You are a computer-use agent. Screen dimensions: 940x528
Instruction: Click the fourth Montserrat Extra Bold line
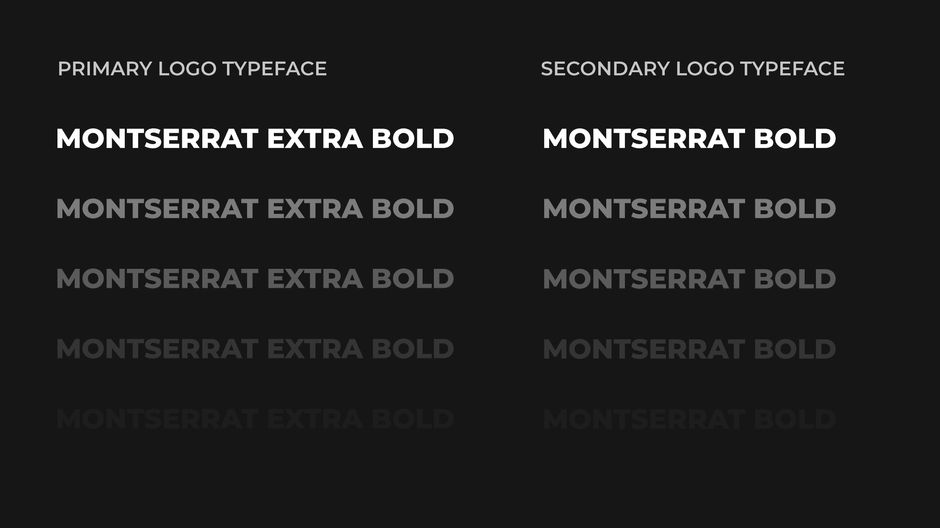click(255, 349)
